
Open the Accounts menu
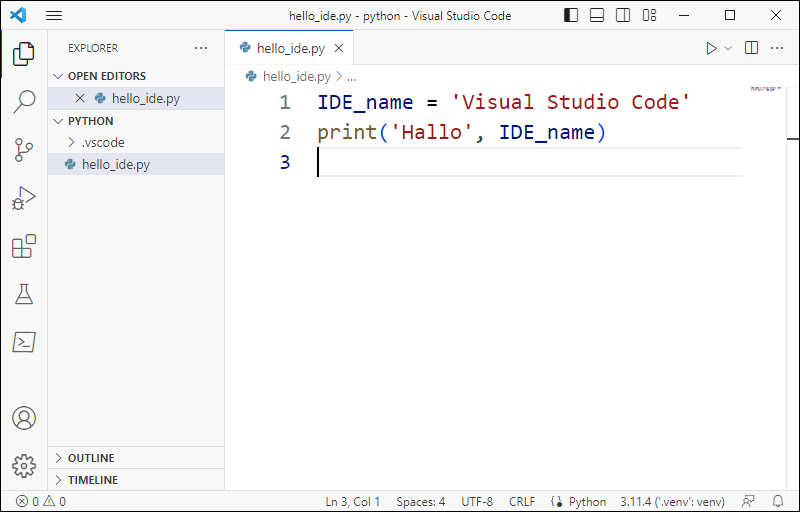tap(23, 418)
